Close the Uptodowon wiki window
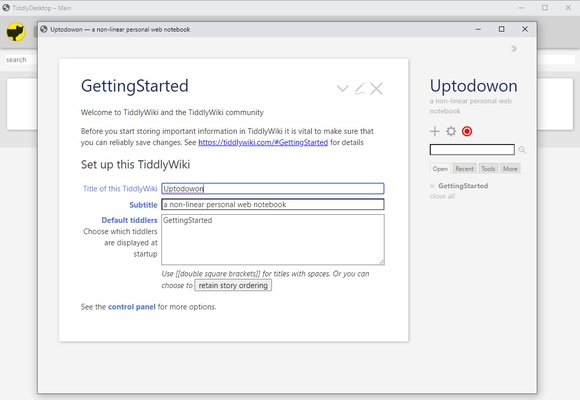The width and height of the screenshot is (580, 400). pos(525,29)
